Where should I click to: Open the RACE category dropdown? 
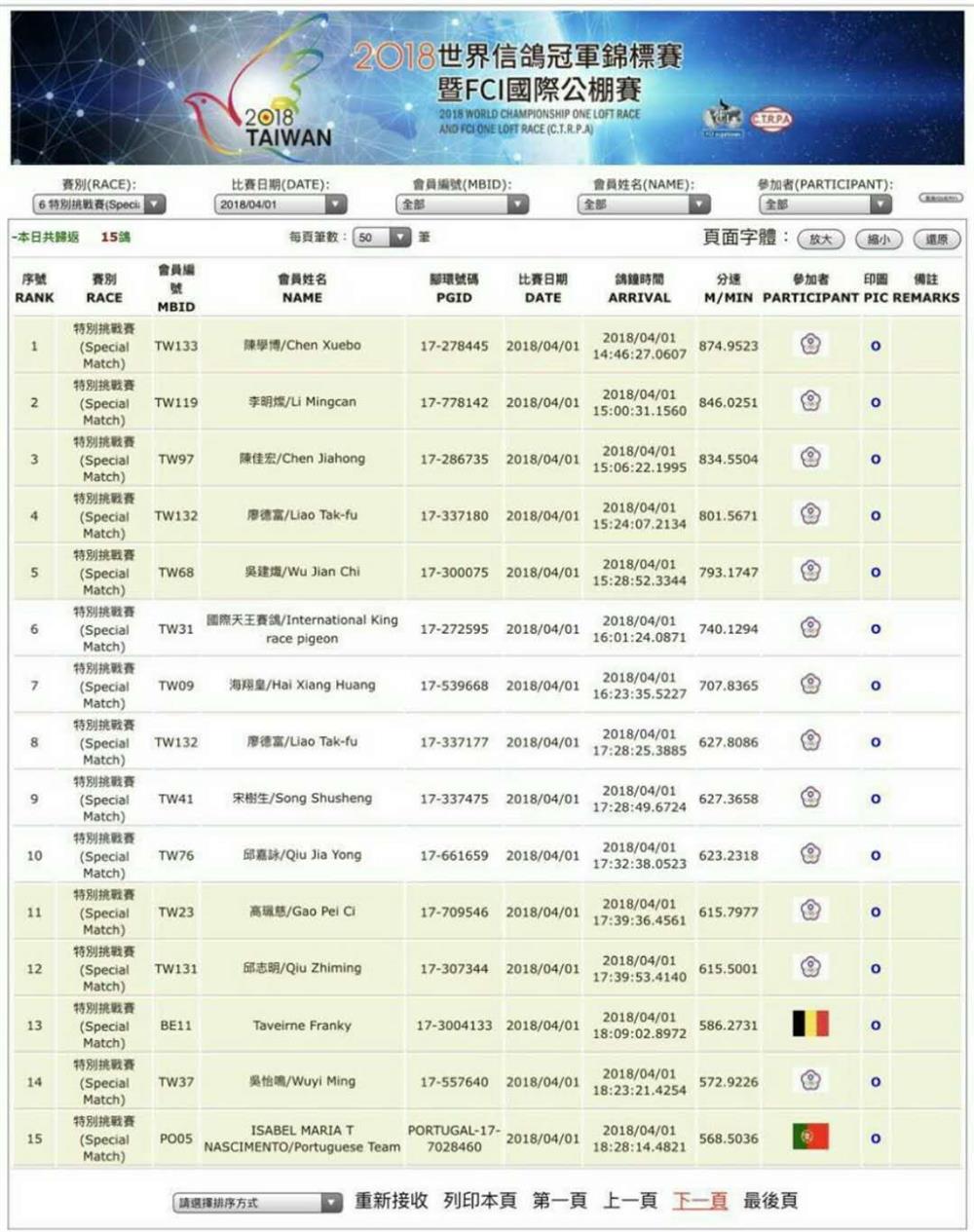tap(99, 205)
